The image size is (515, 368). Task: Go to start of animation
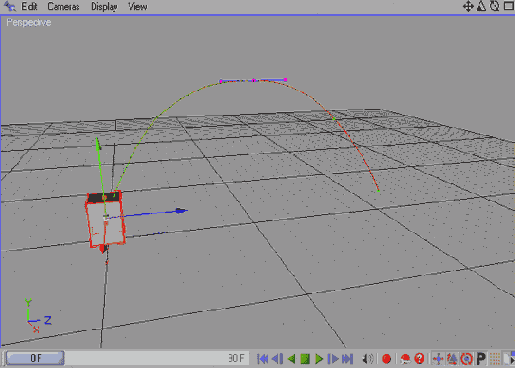pos(263,359)
